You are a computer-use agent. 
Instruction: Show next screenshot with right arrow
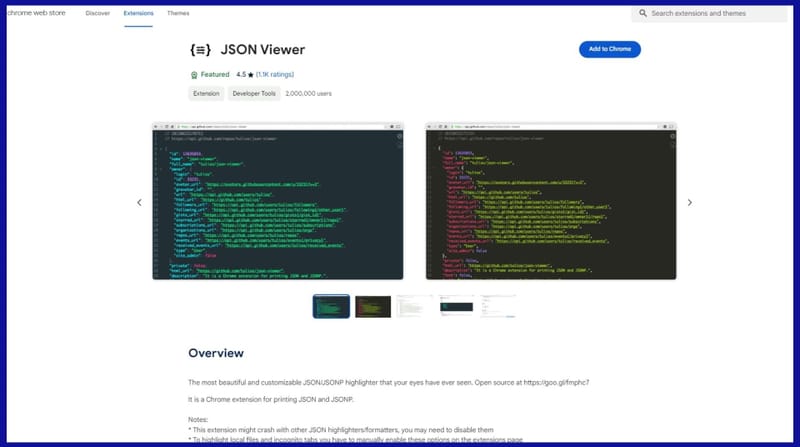tap(689, 202)
